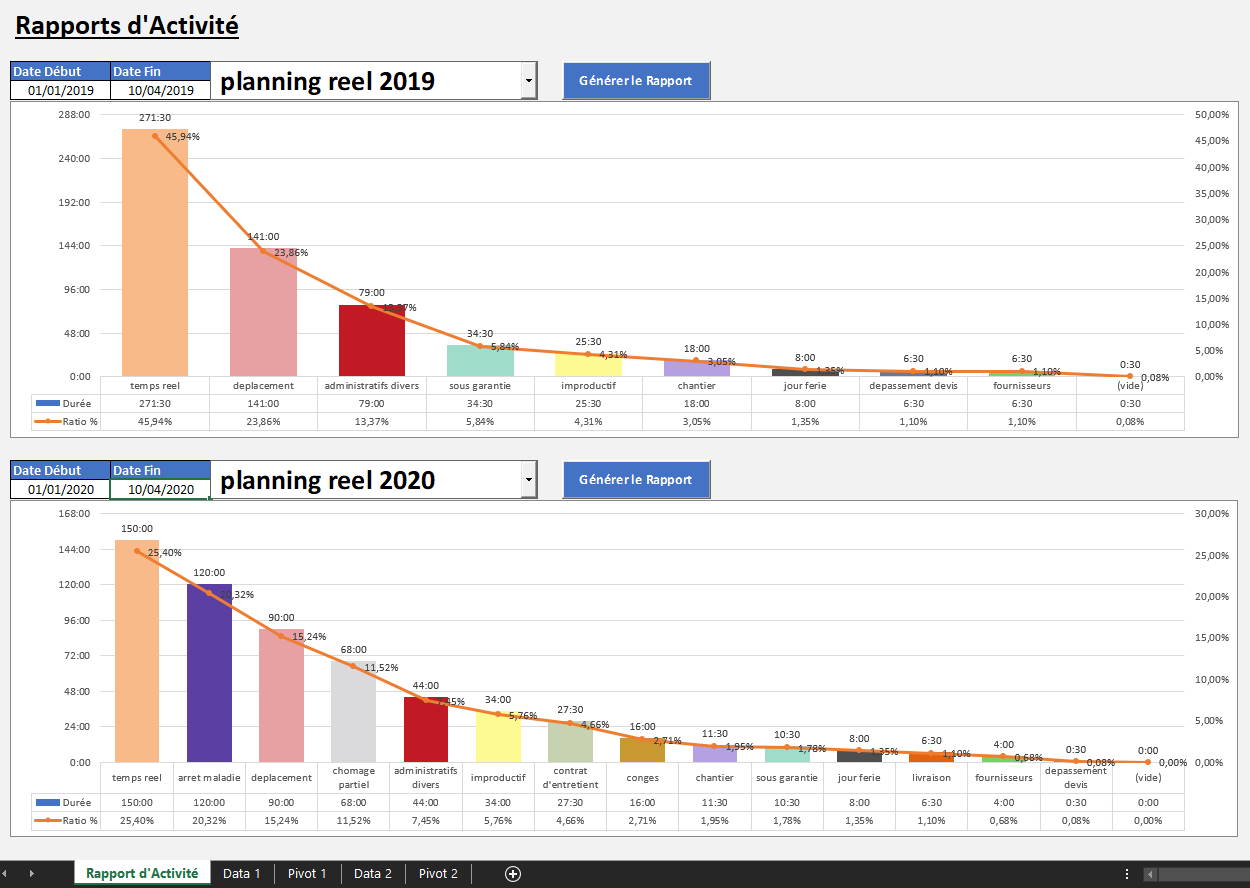Screen dimensions: 1250x888
Task: Select the Ratio % legend marker in 2020 chart
Action: tap(47, 820)
